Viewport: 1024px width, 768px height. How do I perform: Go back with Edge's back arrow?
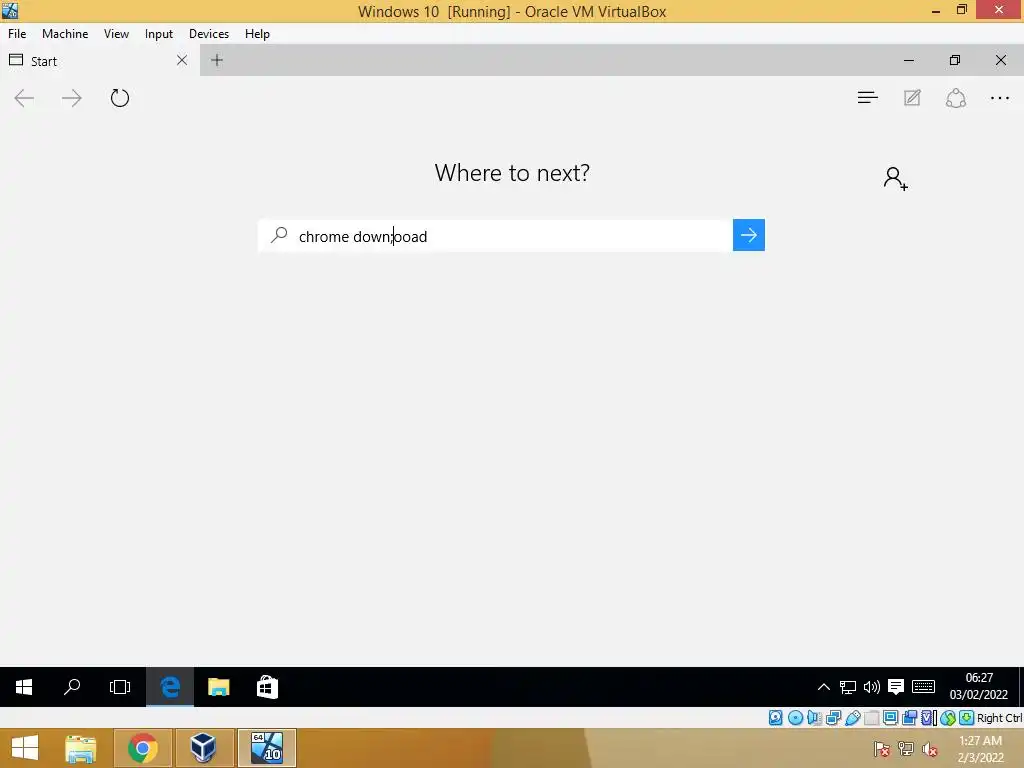tap(24, 98)
